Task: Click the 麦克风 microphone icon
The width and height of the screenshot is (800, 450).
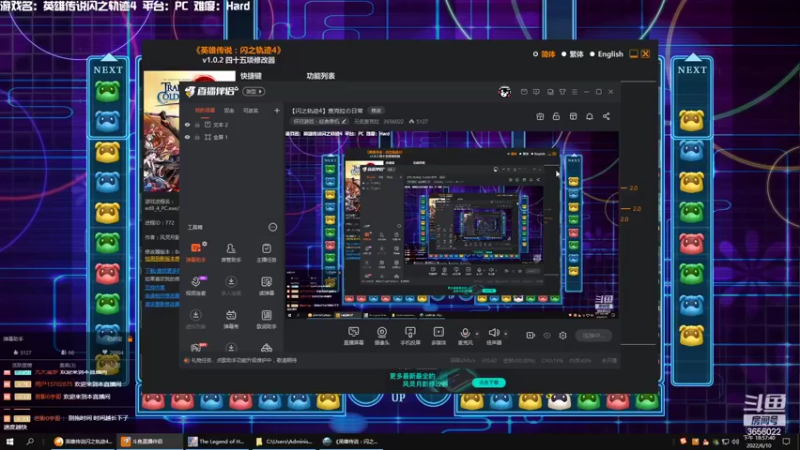Action: pos(465,333)
